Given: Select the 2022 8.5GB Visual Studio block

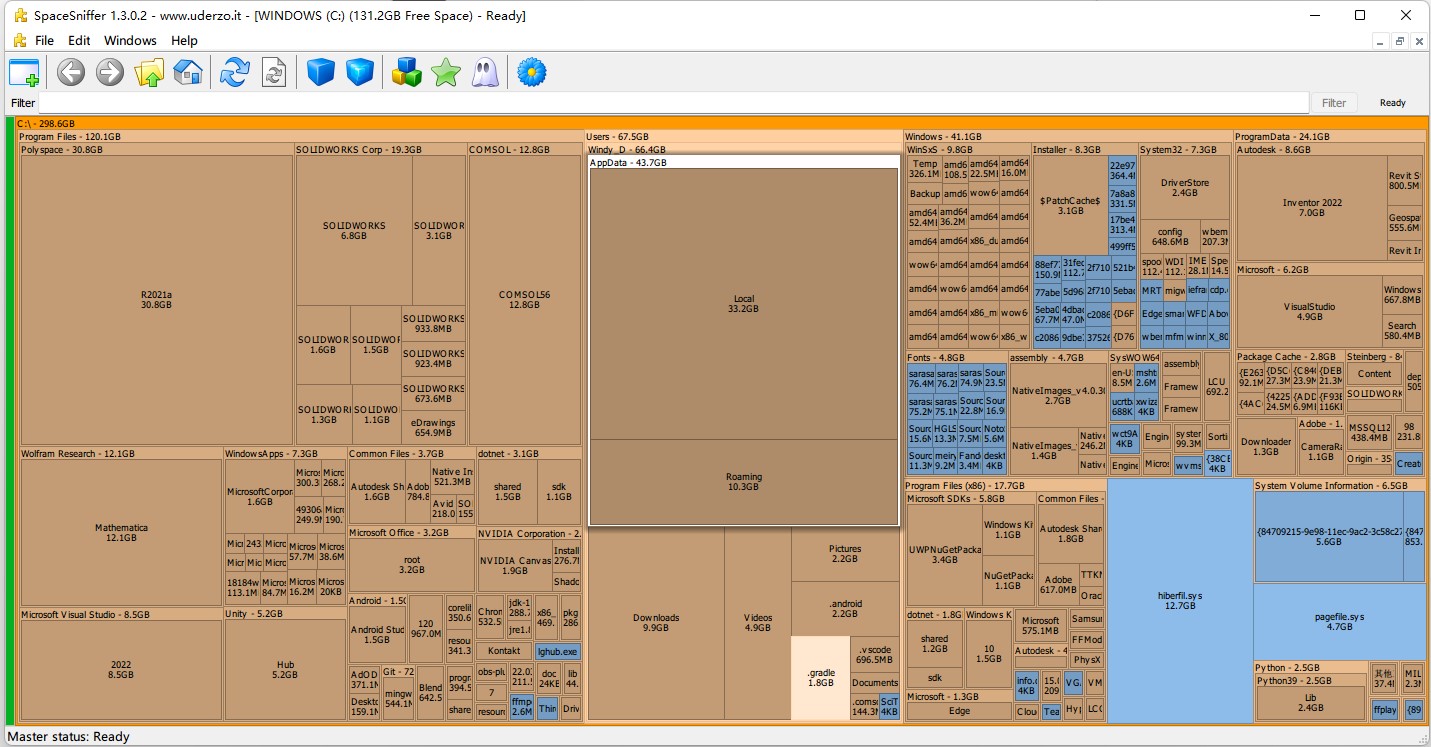Looking at the screenshot, I should click(121, 670).
